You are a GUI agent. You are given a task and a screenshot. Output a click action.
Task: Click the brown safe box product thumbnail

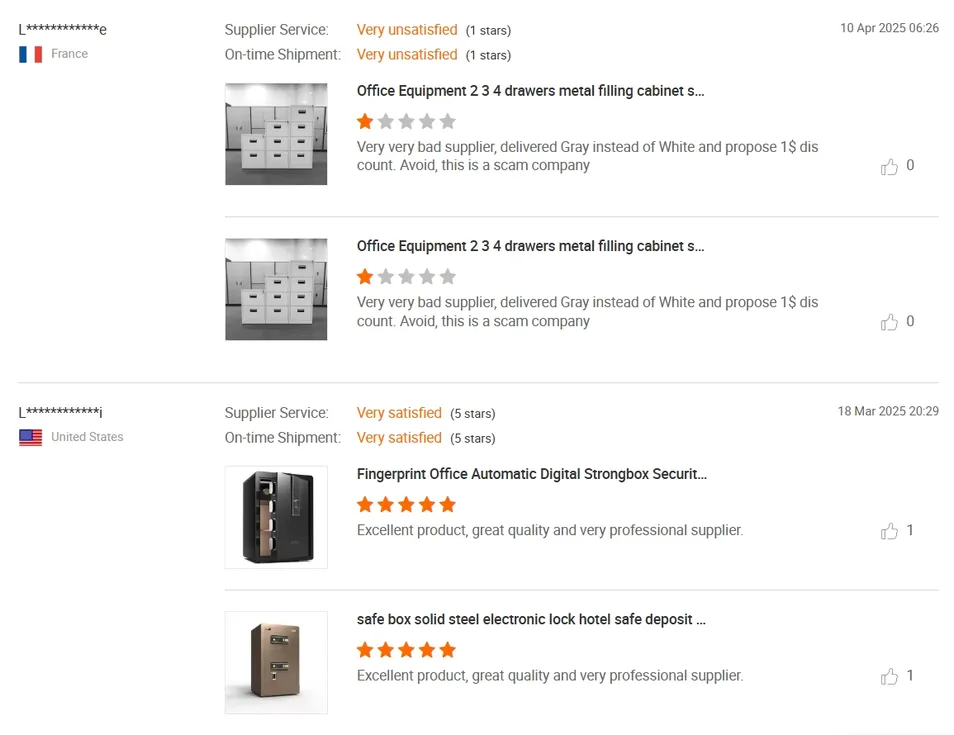[x=276, y=662]
